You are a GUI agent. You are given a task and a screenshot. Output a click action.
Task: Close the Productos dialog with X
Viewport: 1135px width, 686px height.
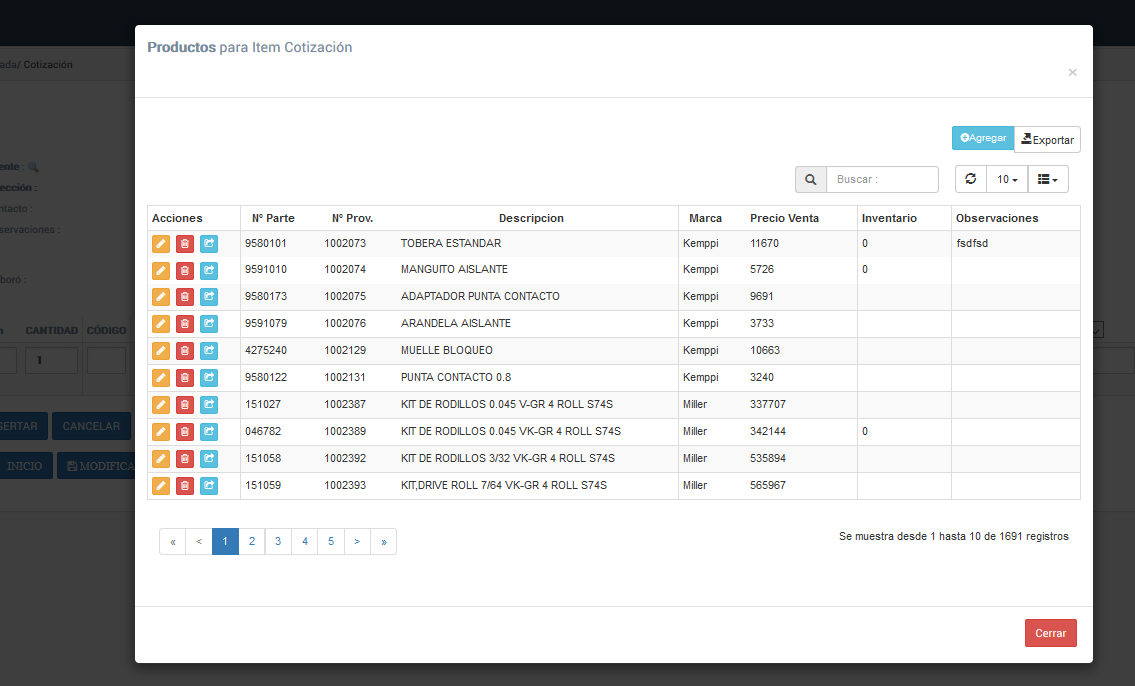tap(1072, 72)
